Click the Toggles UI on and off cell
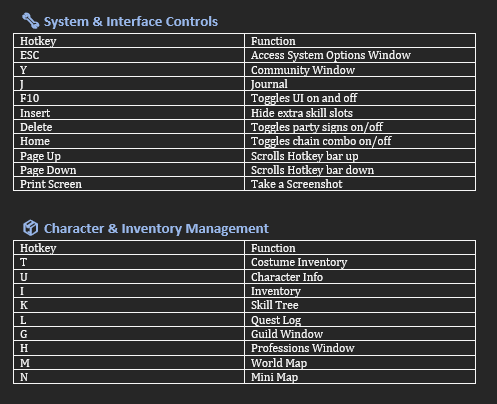Viewport: 497px width, 404px height. (x=360, y=98)
